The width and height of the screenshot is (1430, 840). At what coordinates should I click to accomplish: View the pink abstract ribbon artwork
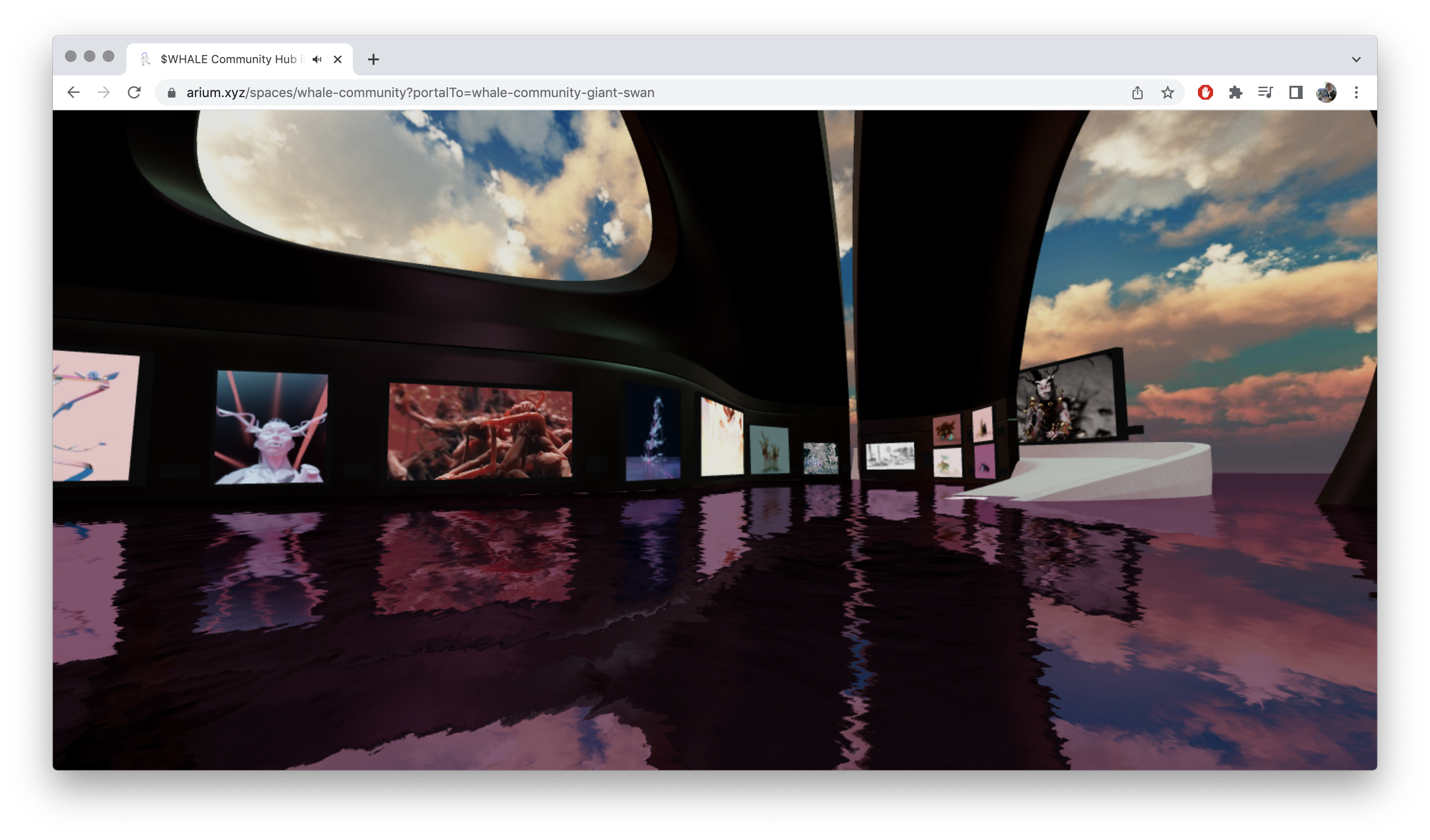[x=95, y=416]
